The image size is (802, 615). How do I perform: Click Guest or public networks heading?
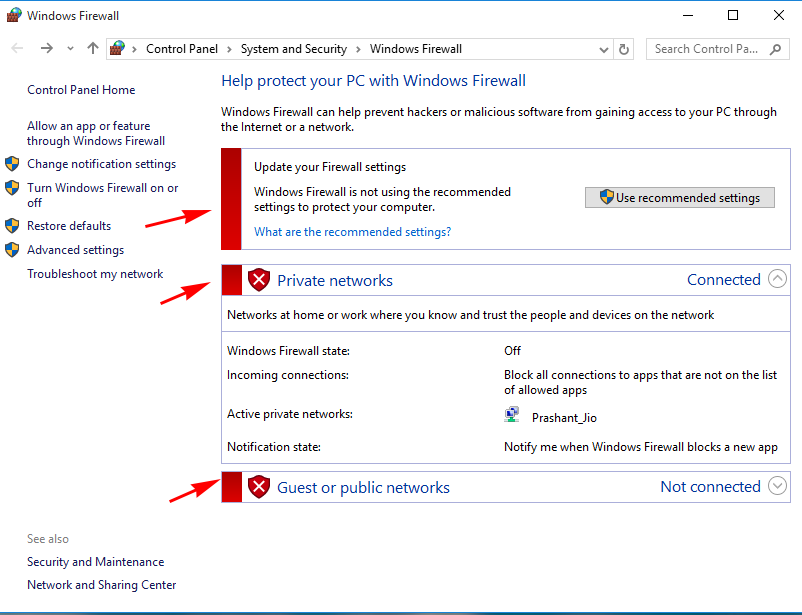click(x=363, y=488)
